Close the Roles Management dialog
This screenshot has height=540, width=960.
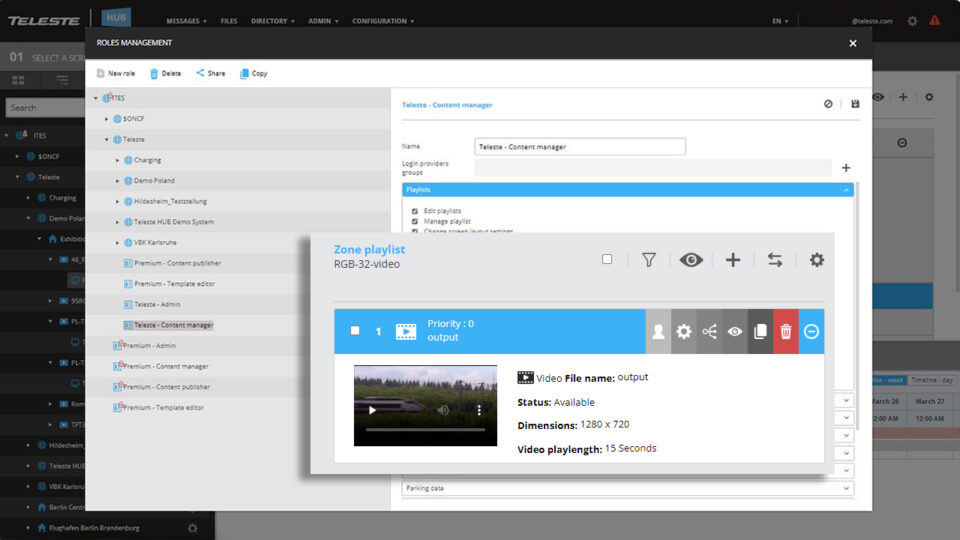(853, 43)
